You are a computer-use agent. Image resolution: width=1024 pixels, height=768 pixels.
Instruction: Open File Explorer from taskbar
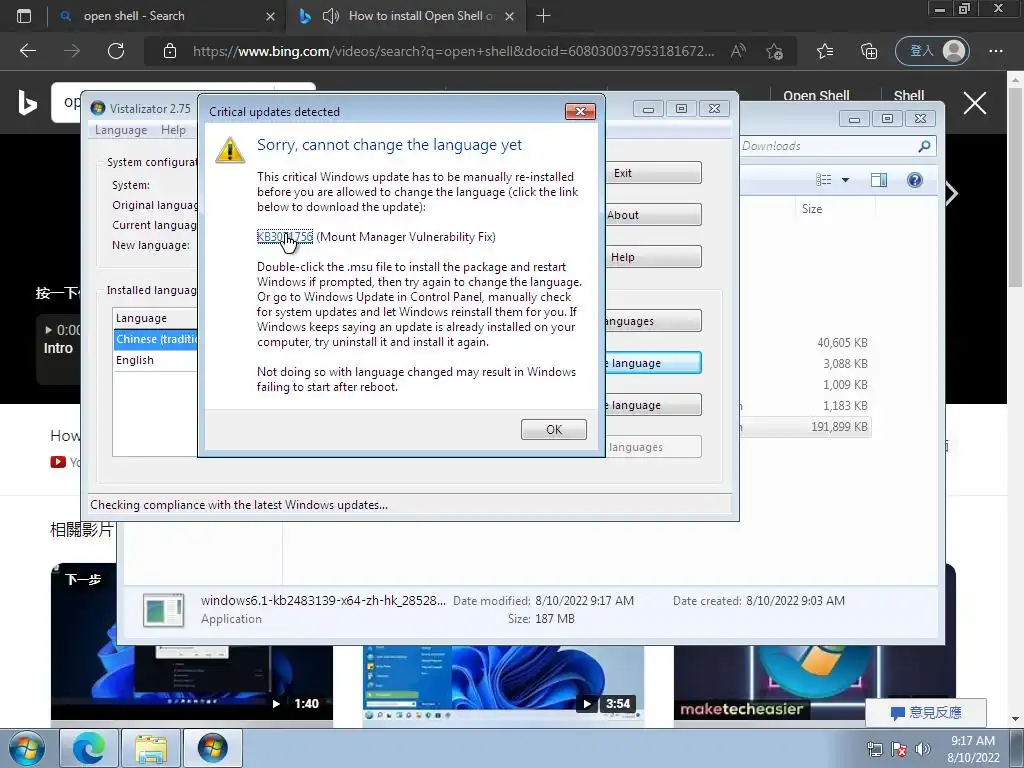151,748
